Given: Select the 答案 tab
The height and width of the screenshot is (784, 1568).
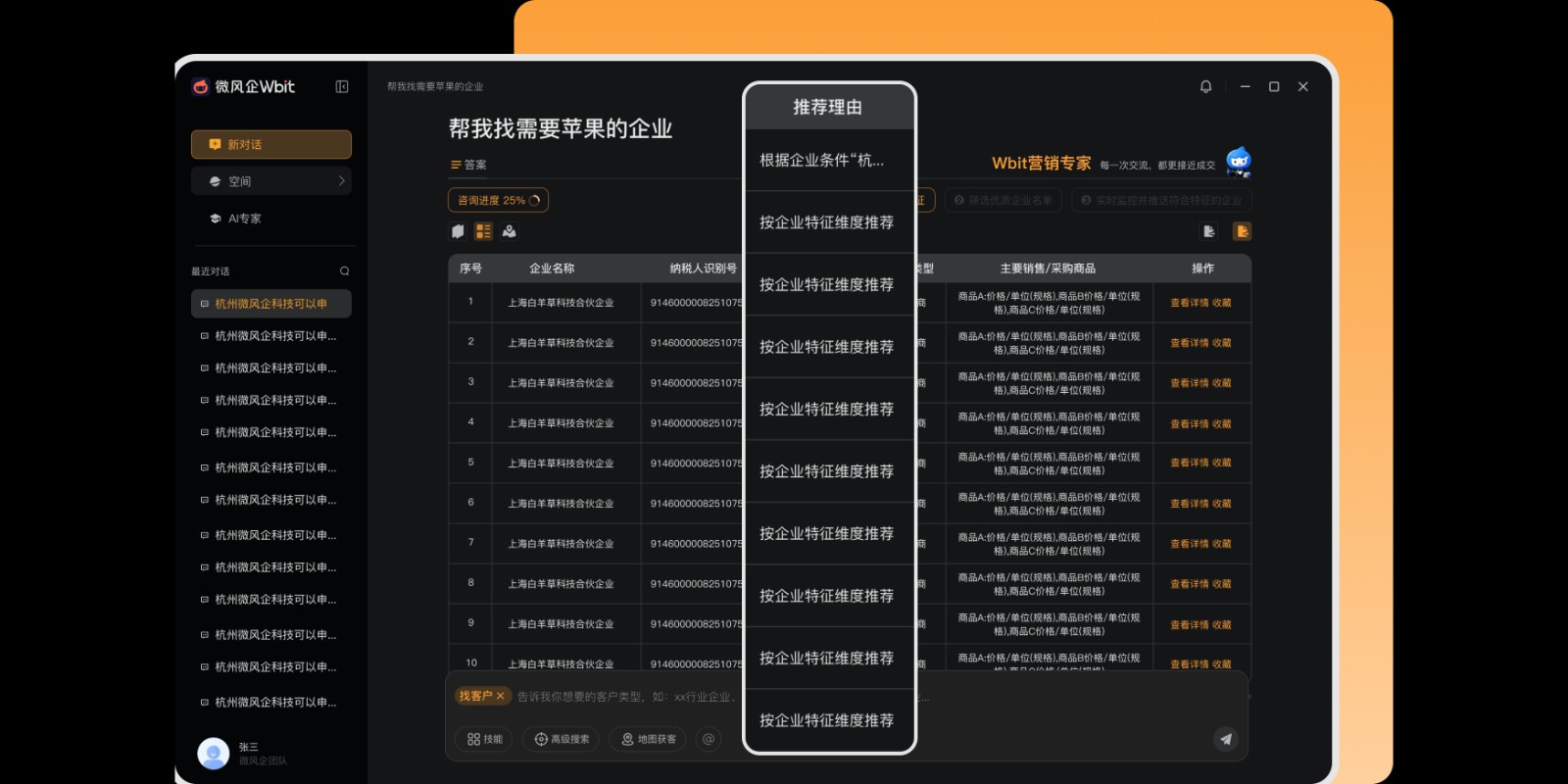Looking at the screenshot, I should [x=468, y=165].
